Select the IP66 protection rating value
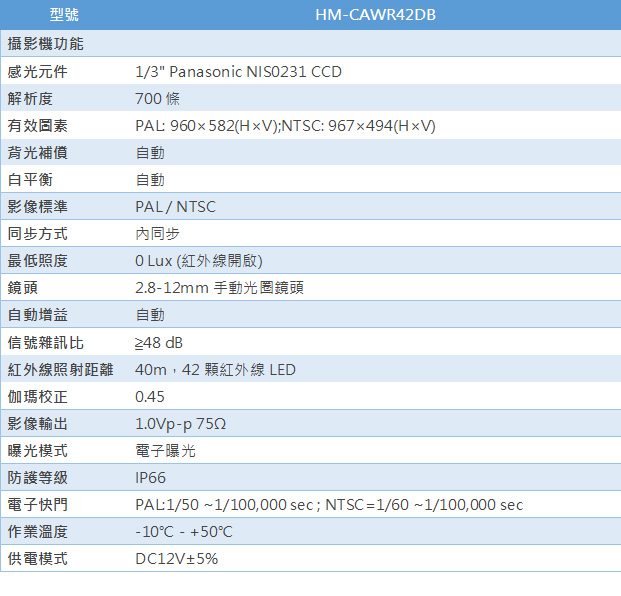Image resolution: width=621 pixels, height=596 pixels. pyautogui.click(x=151, y=478)
